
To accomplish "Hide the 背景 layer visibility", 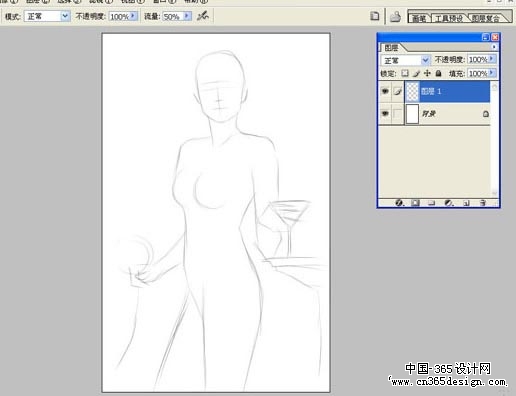I will [385, 114].
